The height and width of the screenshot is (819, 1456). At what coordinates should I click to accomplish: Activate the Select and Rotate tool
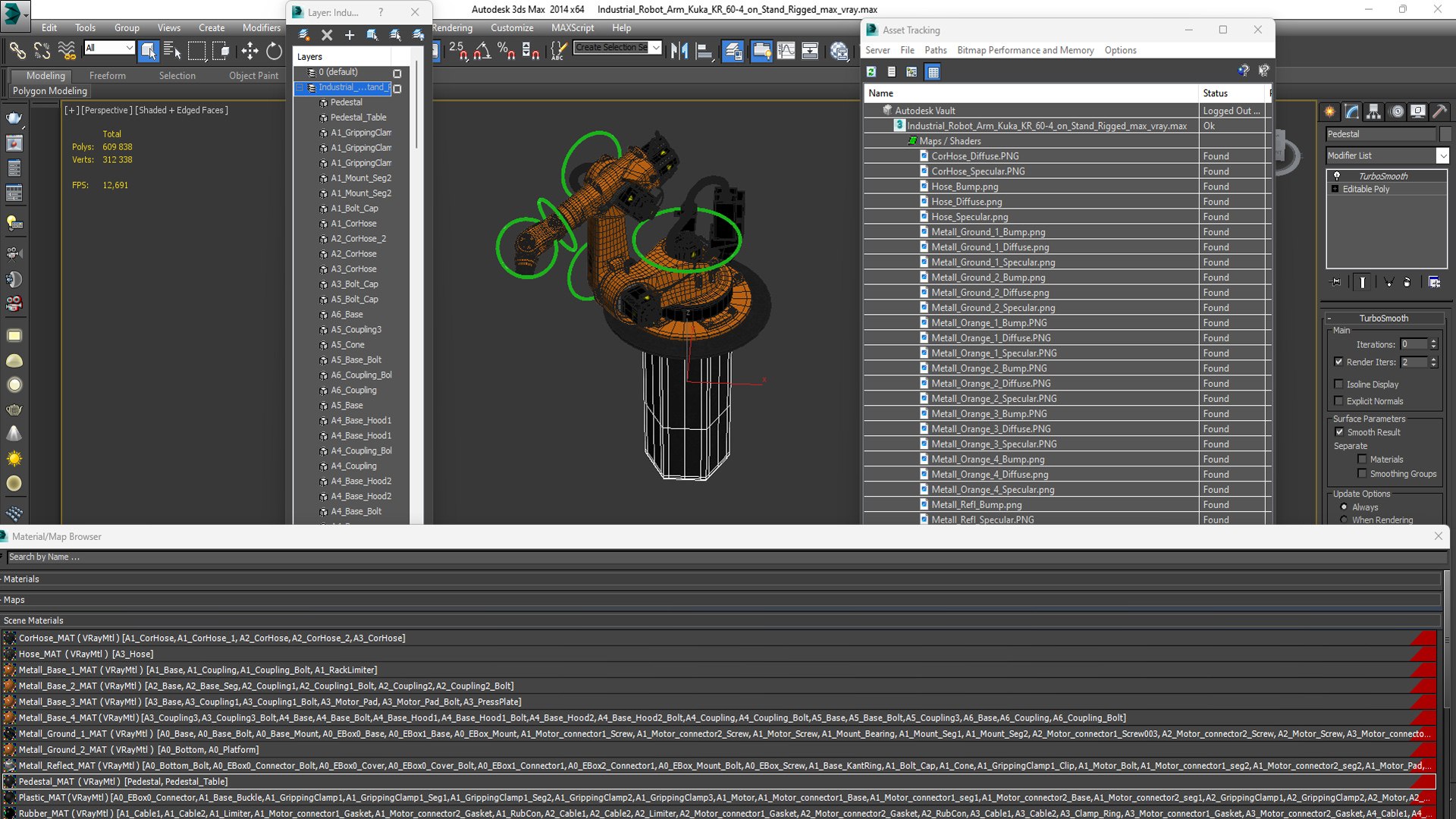[x=274, y=51]
